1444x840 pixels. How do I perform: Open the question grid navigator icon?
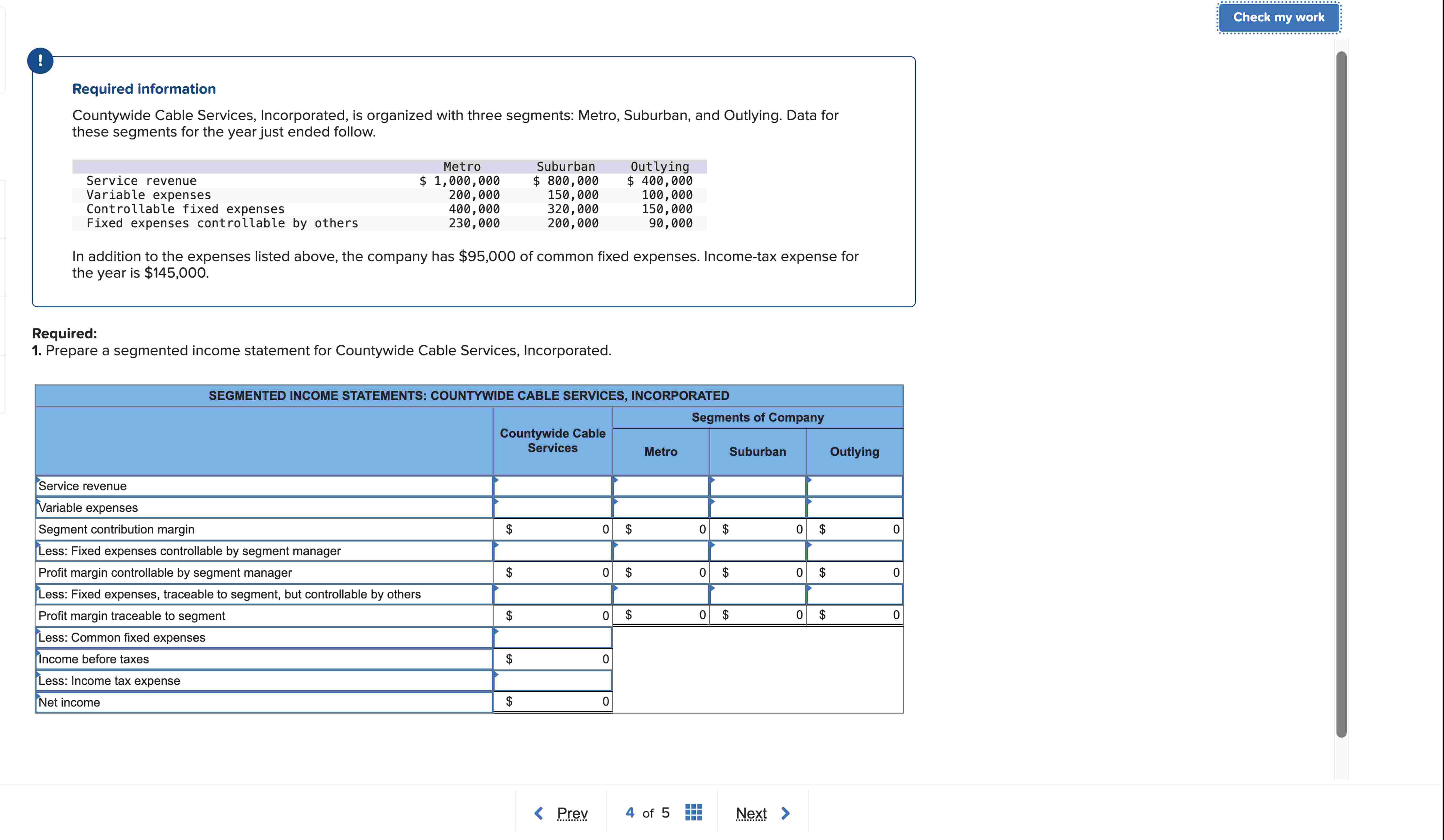[x=693, y=812]
